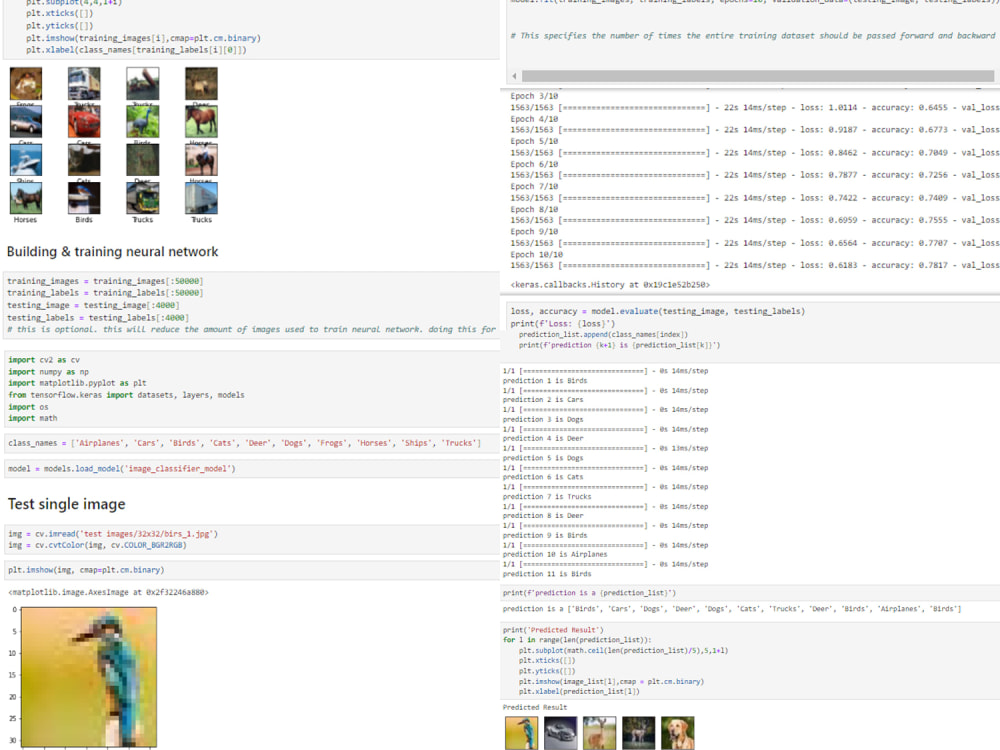Click the class_names list code cell

click(238, 442)
